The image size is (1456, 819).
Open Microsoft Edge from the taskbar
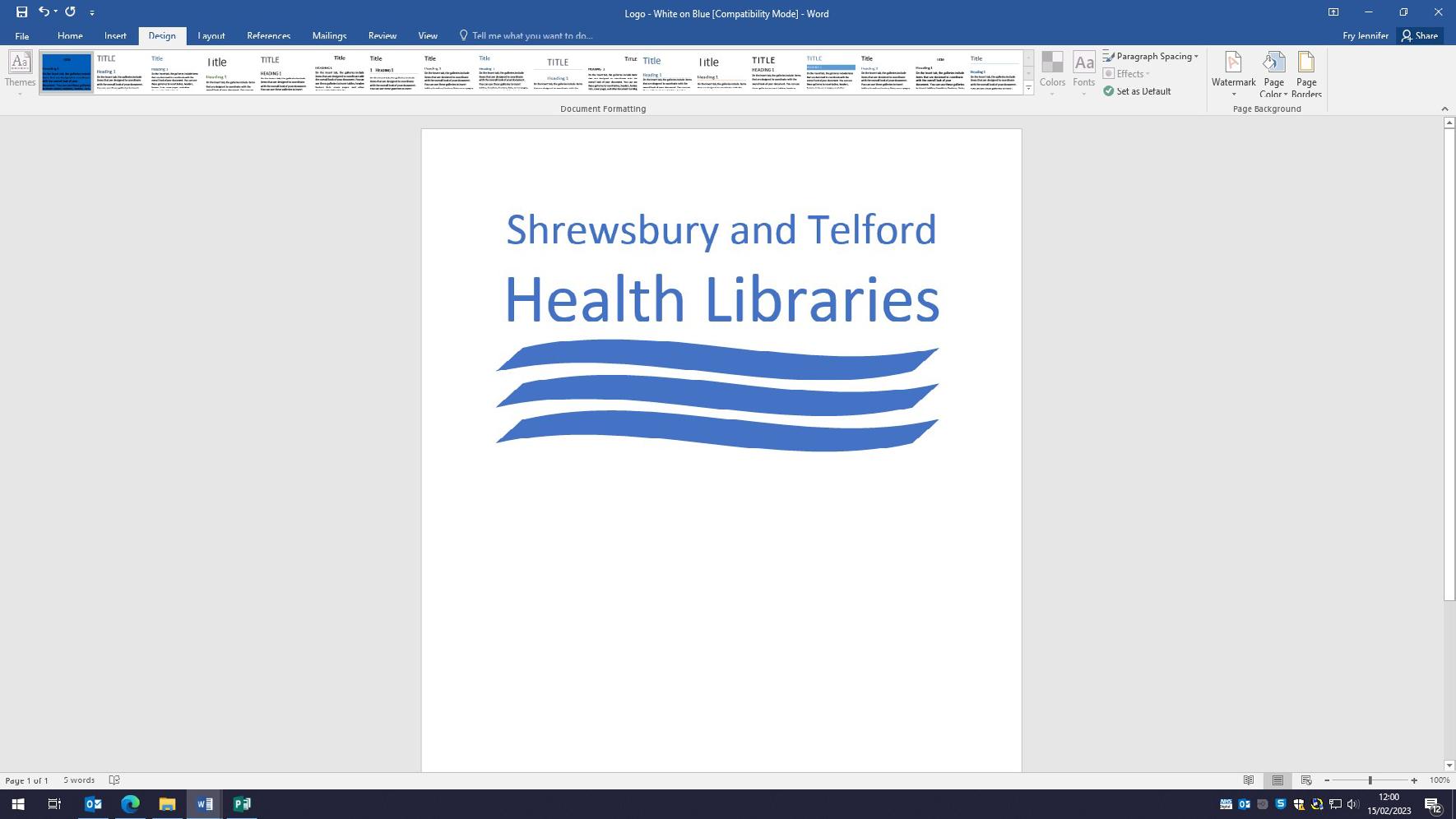(x=130, y=804)
